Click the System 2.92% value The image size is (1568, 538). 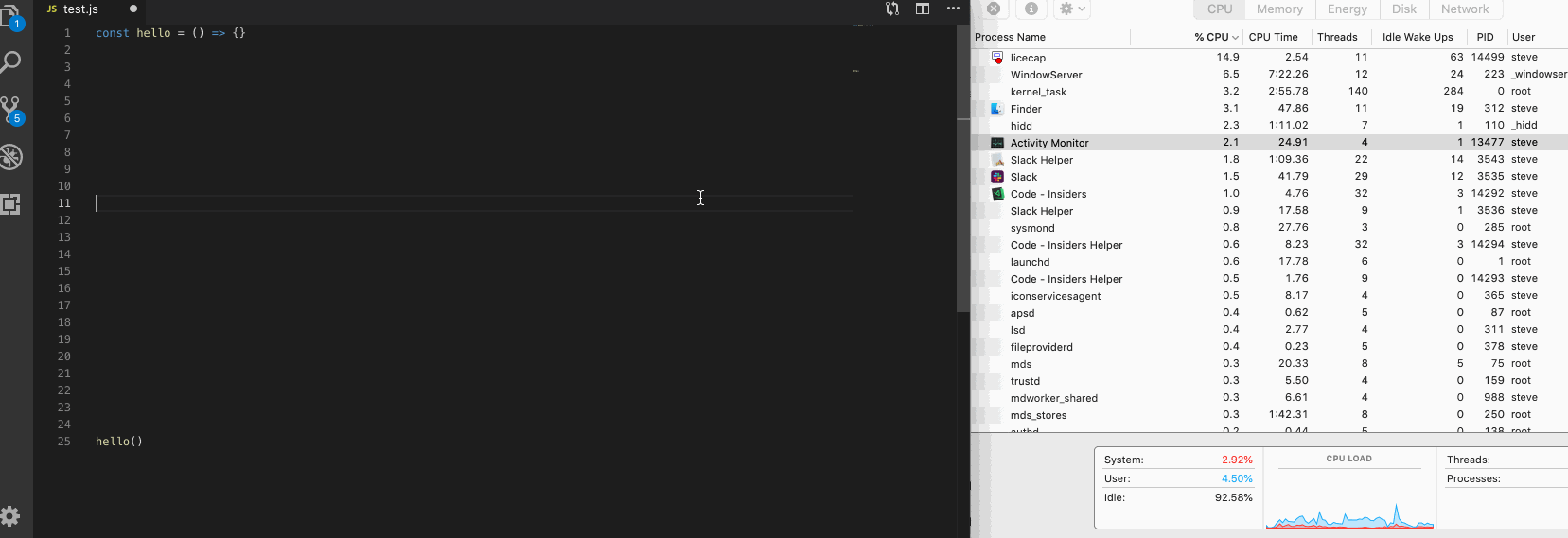[1237, 460]
